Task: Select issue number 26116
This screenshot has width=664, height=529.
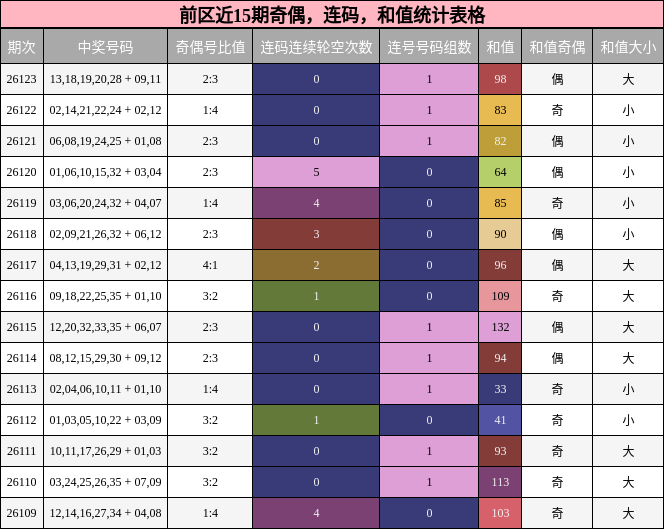Action: tap(22, 296)
